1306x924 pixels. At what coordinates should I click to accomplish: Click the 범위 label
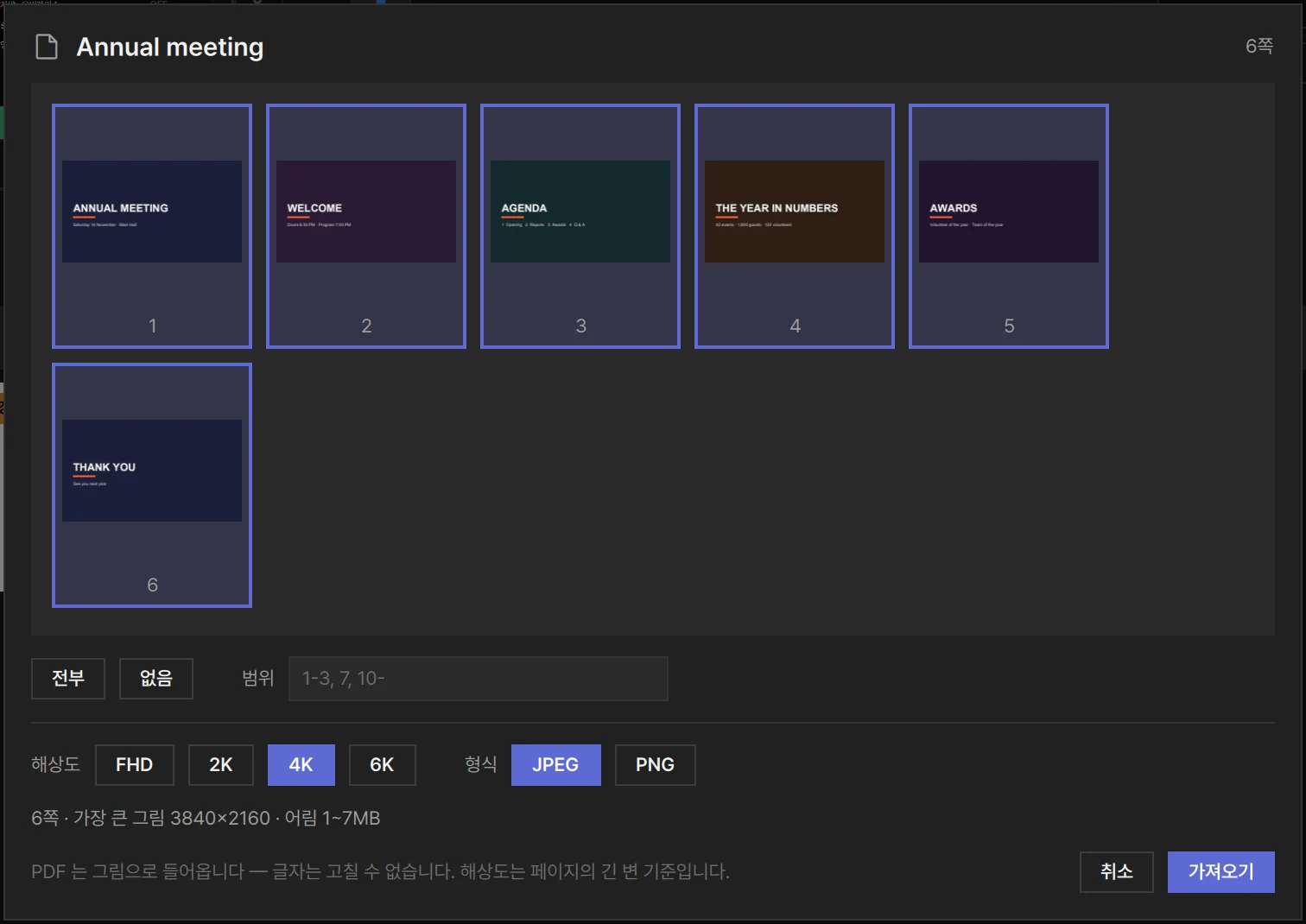[258, 679]
